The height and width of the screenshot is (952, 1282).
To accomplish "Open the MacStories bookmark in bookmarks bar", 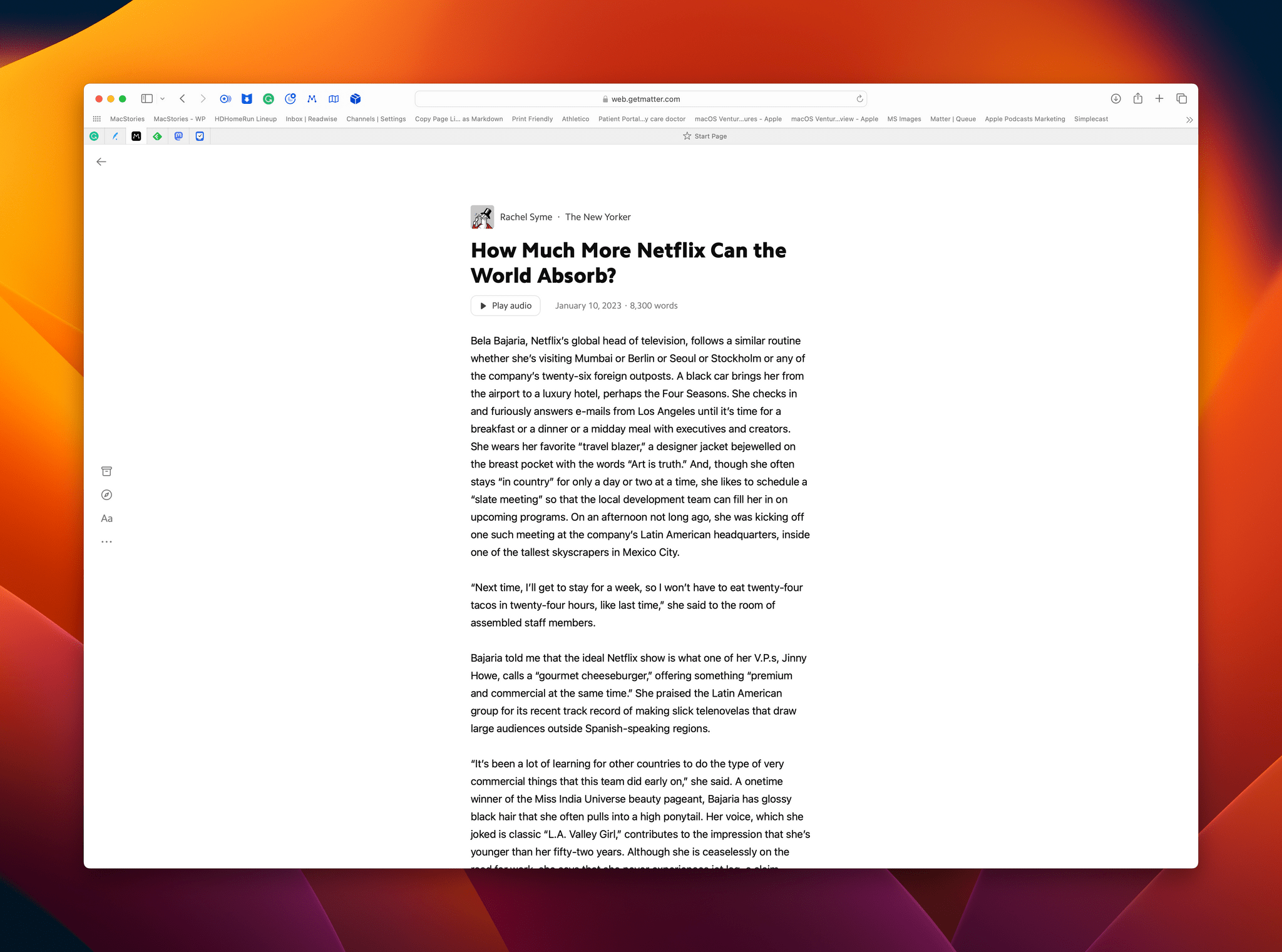I will click(x=128, y=119).
